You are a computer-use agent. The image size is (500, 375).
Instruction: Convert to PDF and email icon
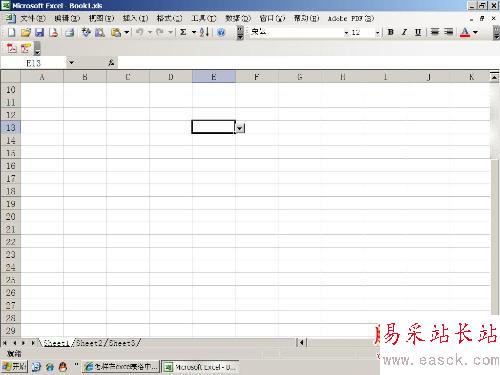pos(26,49)
